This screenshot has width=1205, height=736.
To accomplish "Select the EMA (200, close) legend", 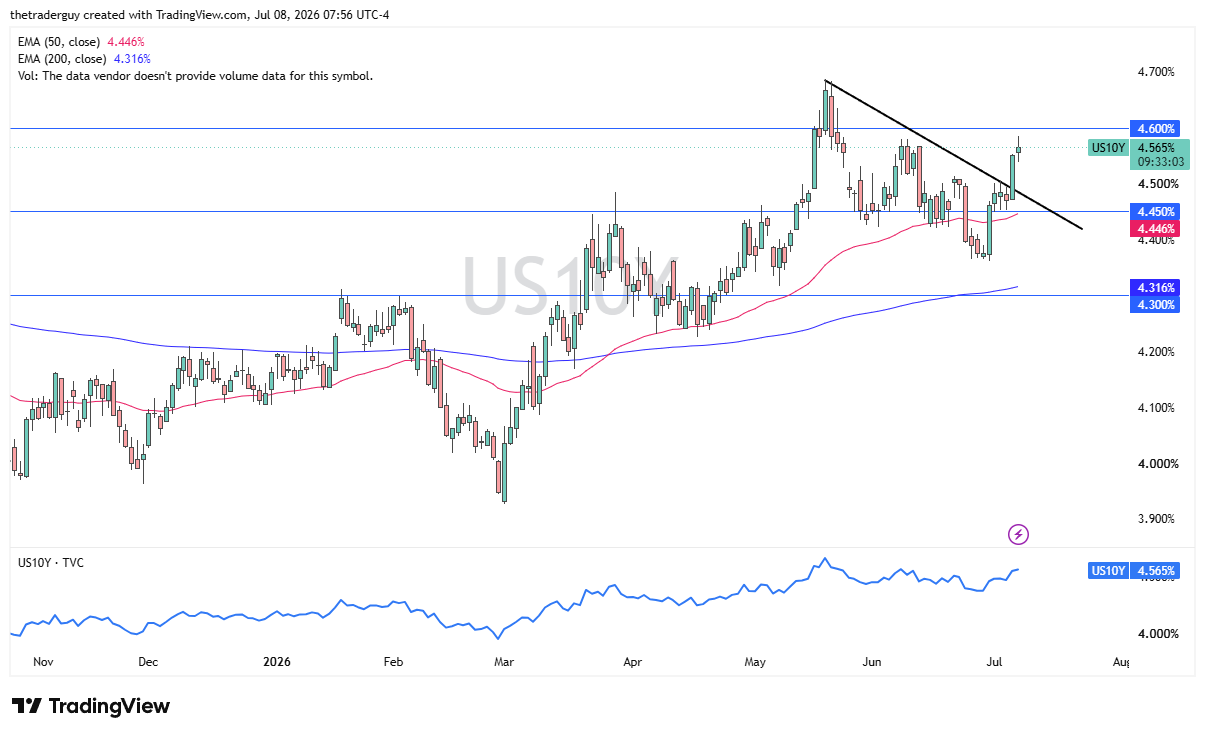I will pos(84,59).
